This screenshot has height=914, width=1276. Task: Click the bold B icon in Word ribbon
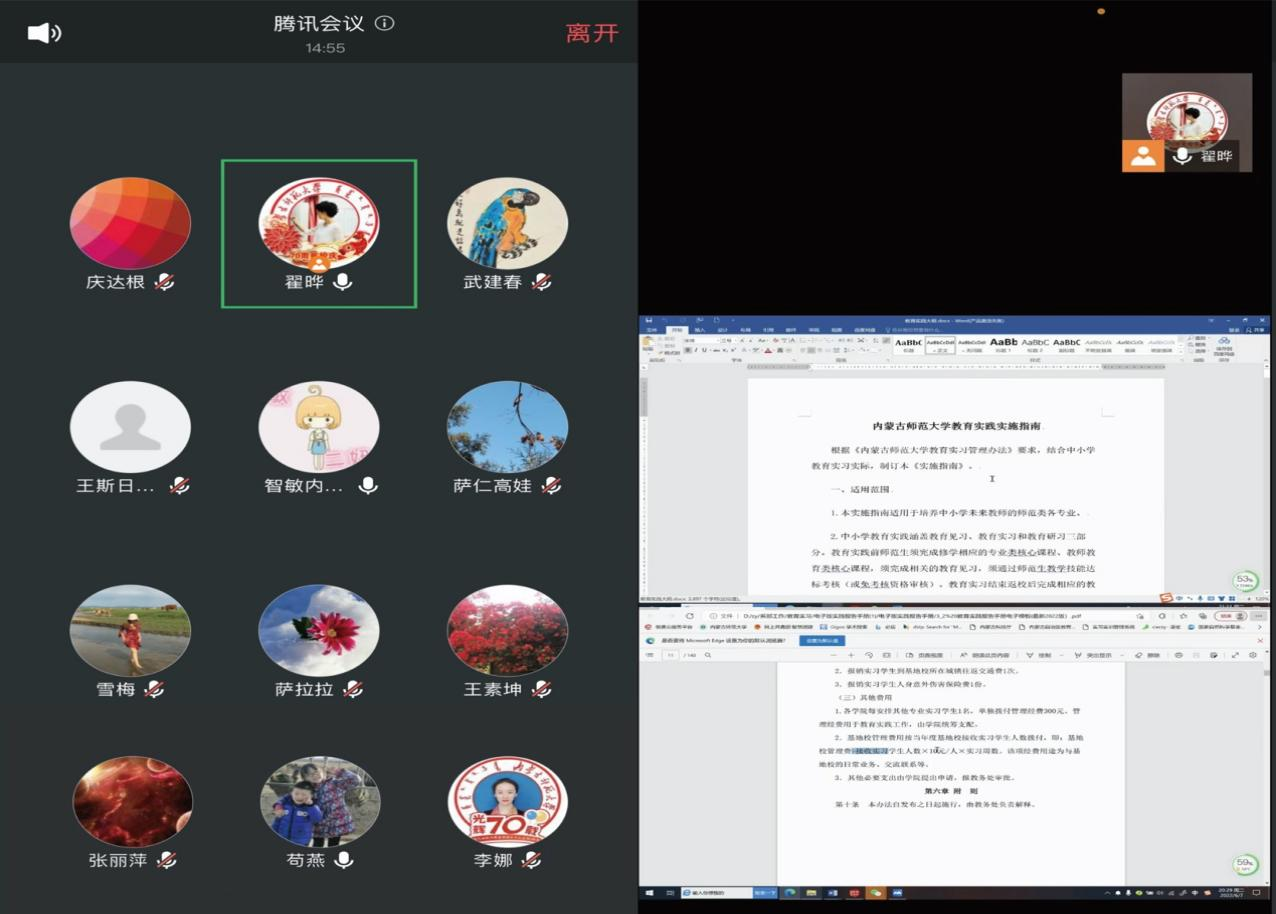(688, 351)
